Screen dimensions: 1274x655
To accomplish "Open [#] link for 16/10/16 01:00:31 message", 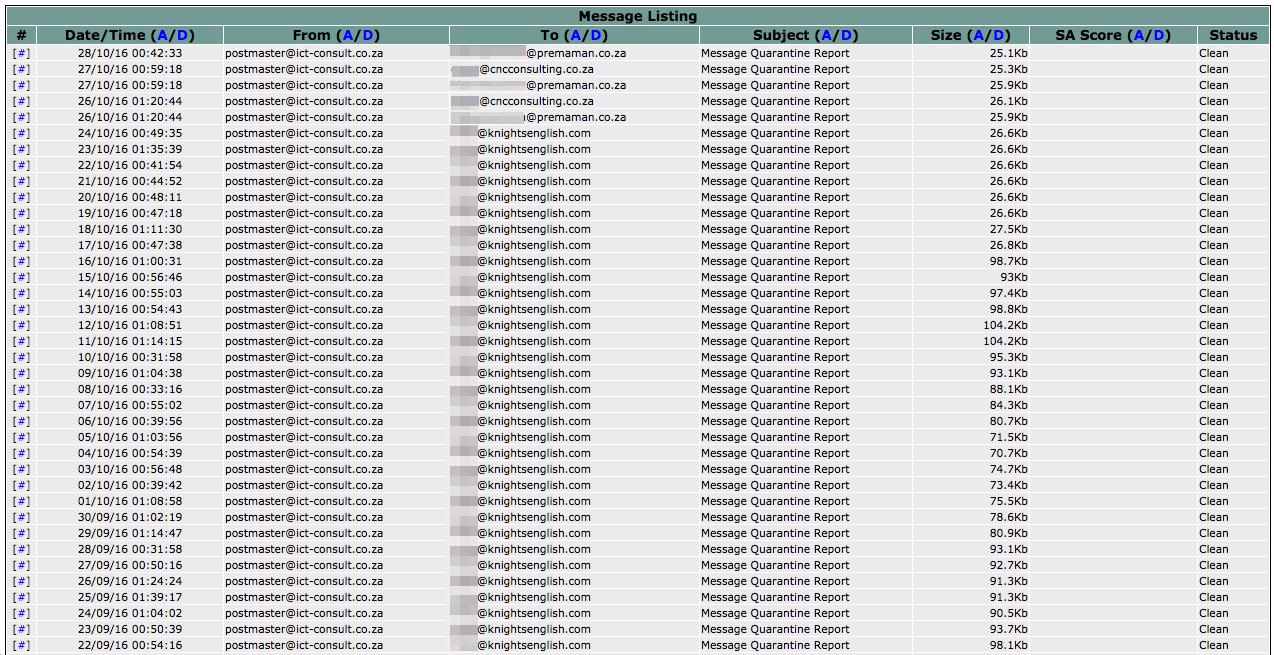I will coord(21,261).
